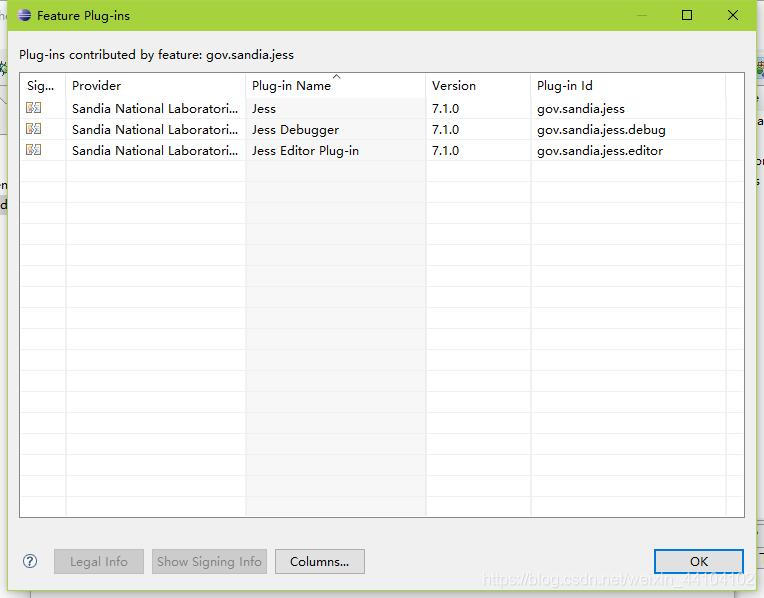Click provider cell in the Jess row

point(155,109)
